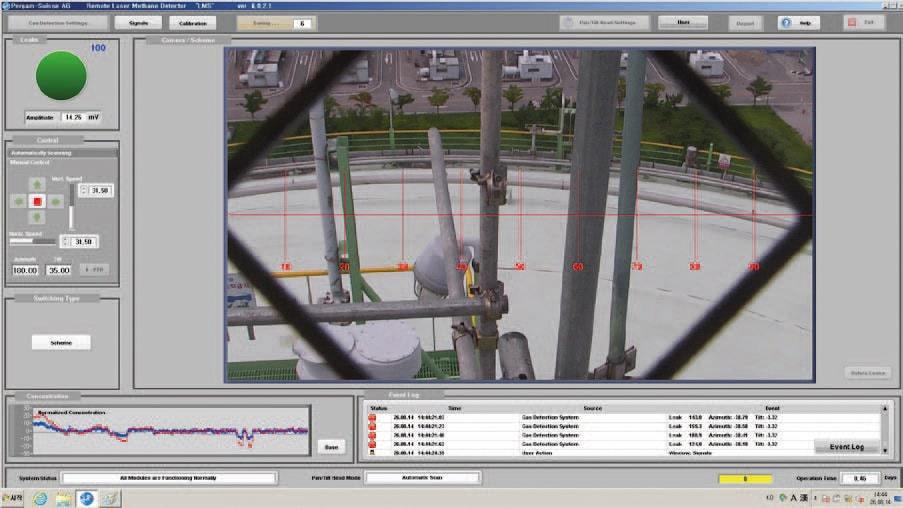Click the Azimuth value field
The width and height of the screenshot is (903, 508).
pyautogui.click(x=25, y=270)
